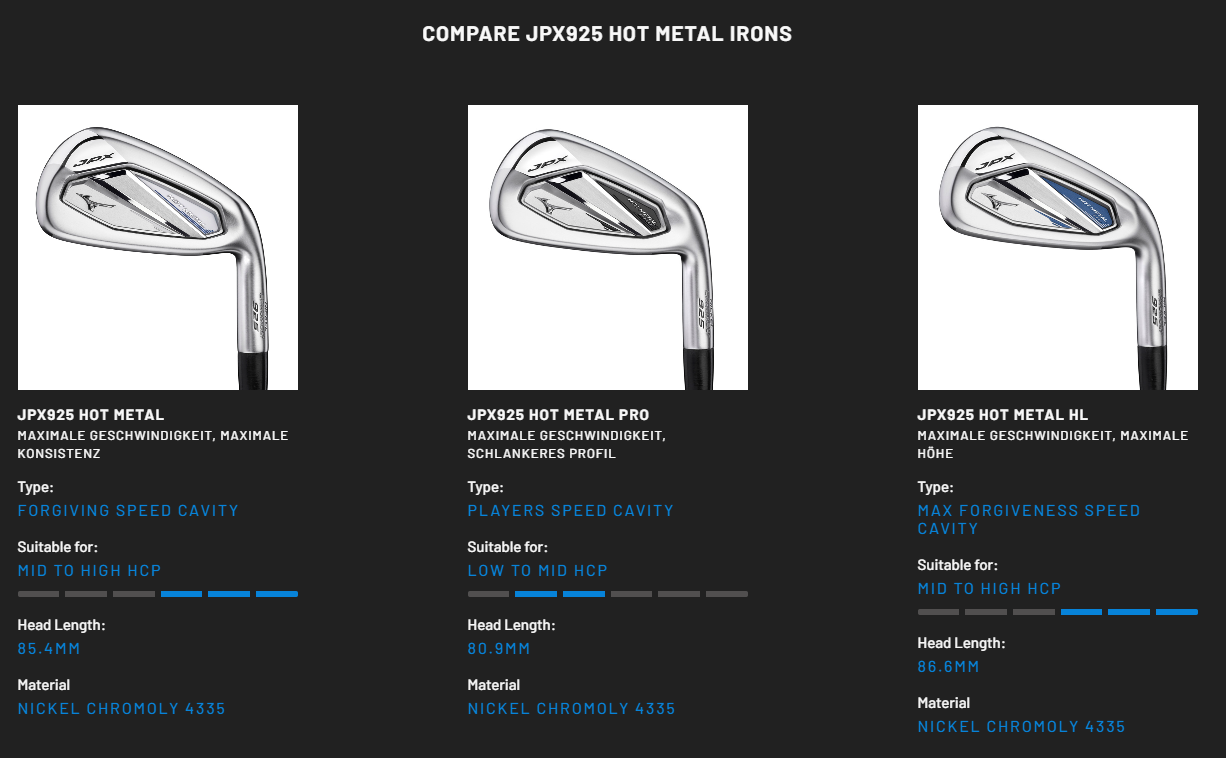The width and height of the screenshot is (1226, 758).
Task: Click the JPX925 Hot Metal Pro product title
Action: (558, 415)
